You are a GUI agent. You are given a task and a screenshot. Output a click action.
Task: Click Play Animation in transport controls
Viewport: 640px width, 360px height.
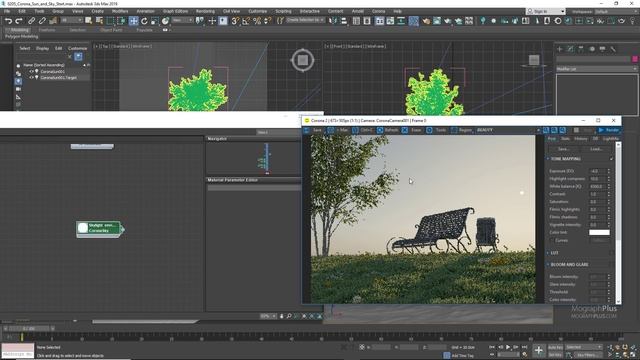coord(508,347)
